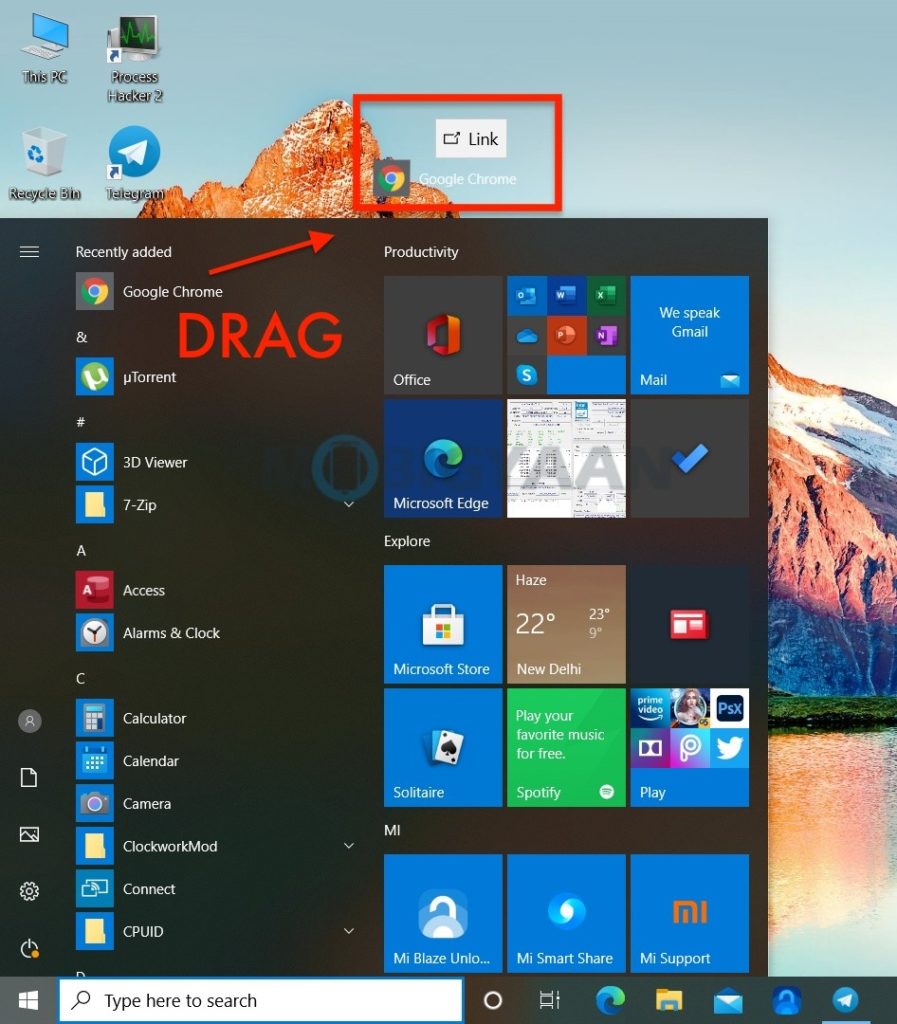Open the Mail tile
Viewport: 897px width, 1024px height.
(x=688, y=334)
